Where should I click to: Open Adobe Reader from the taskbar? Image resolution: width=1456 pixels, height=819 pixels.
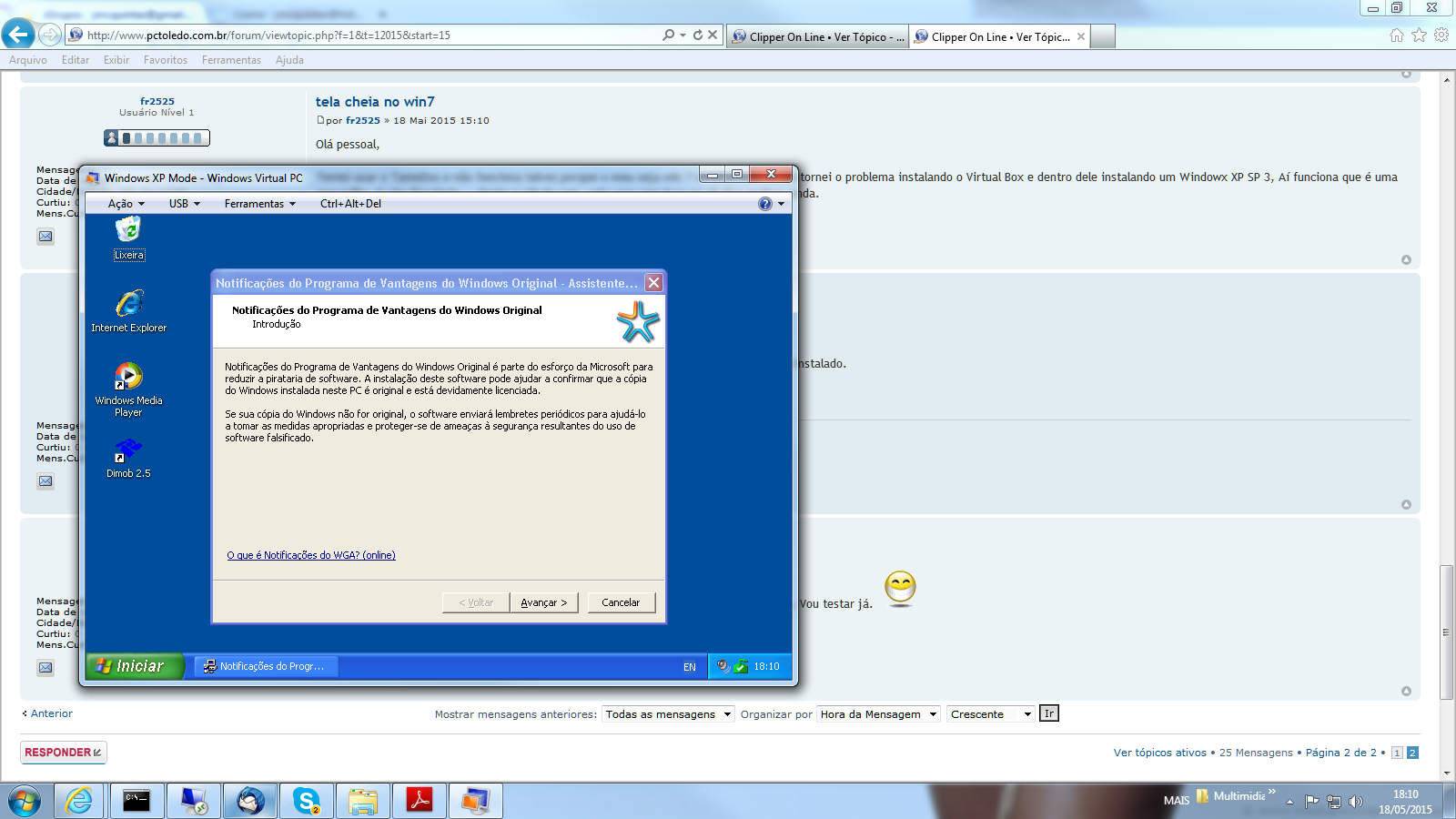(x=420, y=801)
